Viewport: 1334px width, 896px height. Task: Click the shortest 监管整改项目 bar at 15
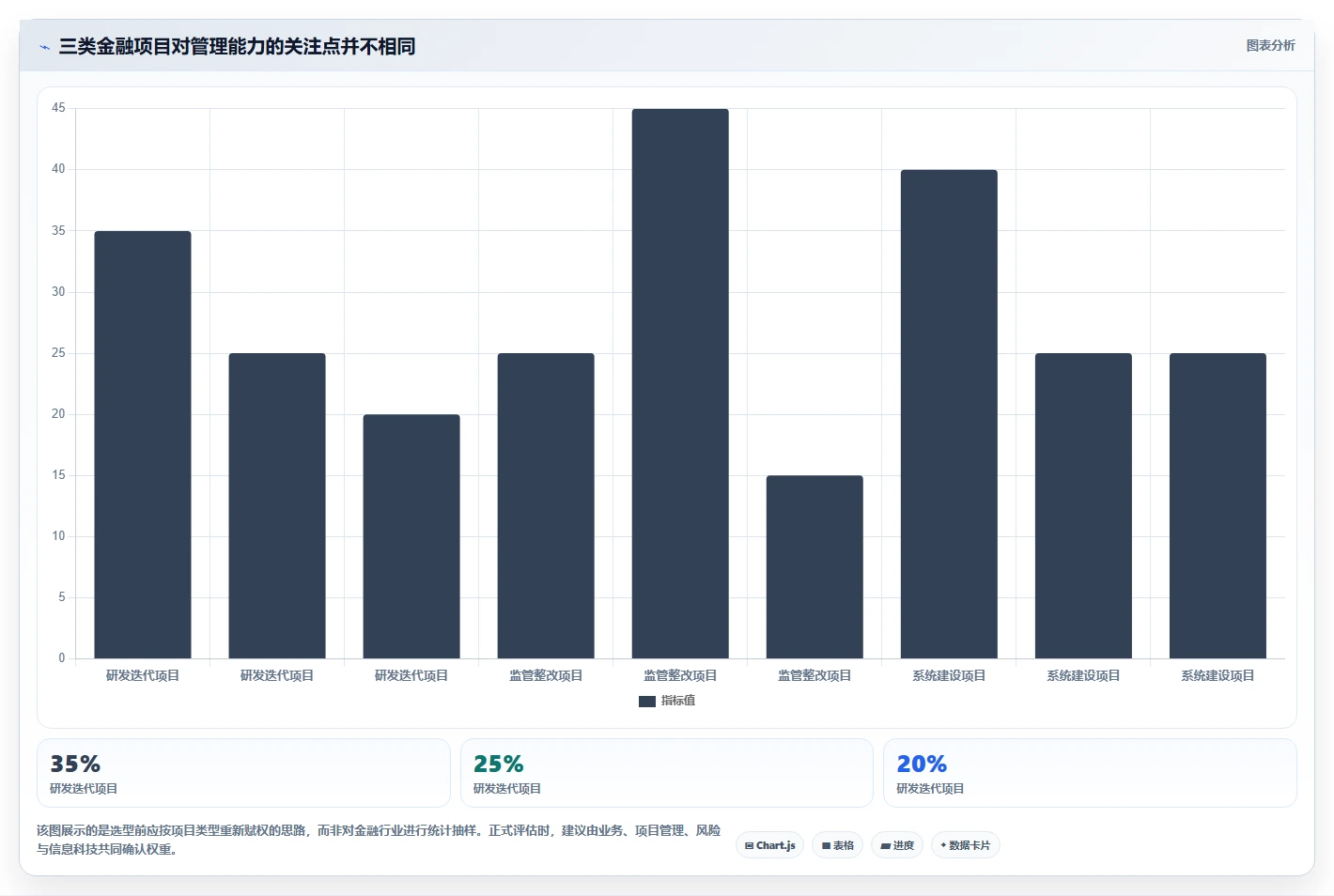pyautogui.click(x=814, y=566)
